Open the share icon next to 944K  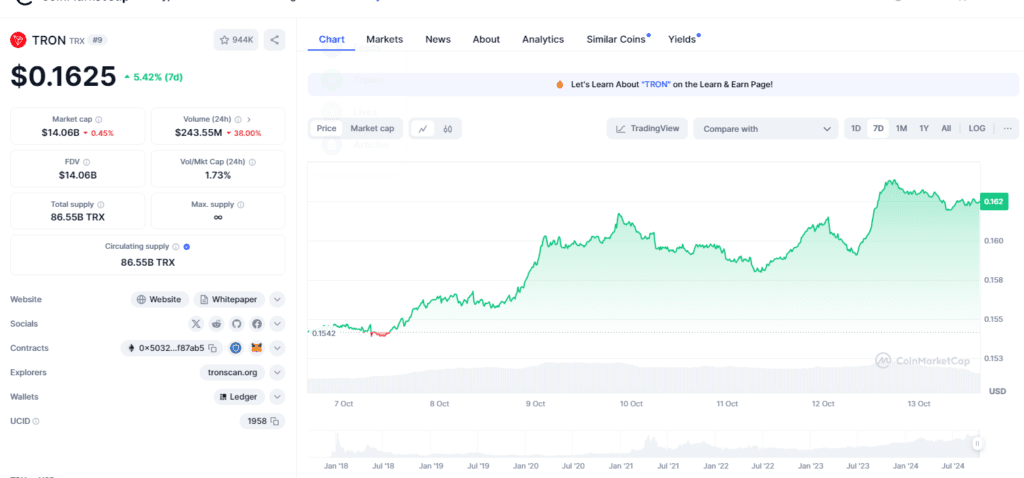(274, 40)
